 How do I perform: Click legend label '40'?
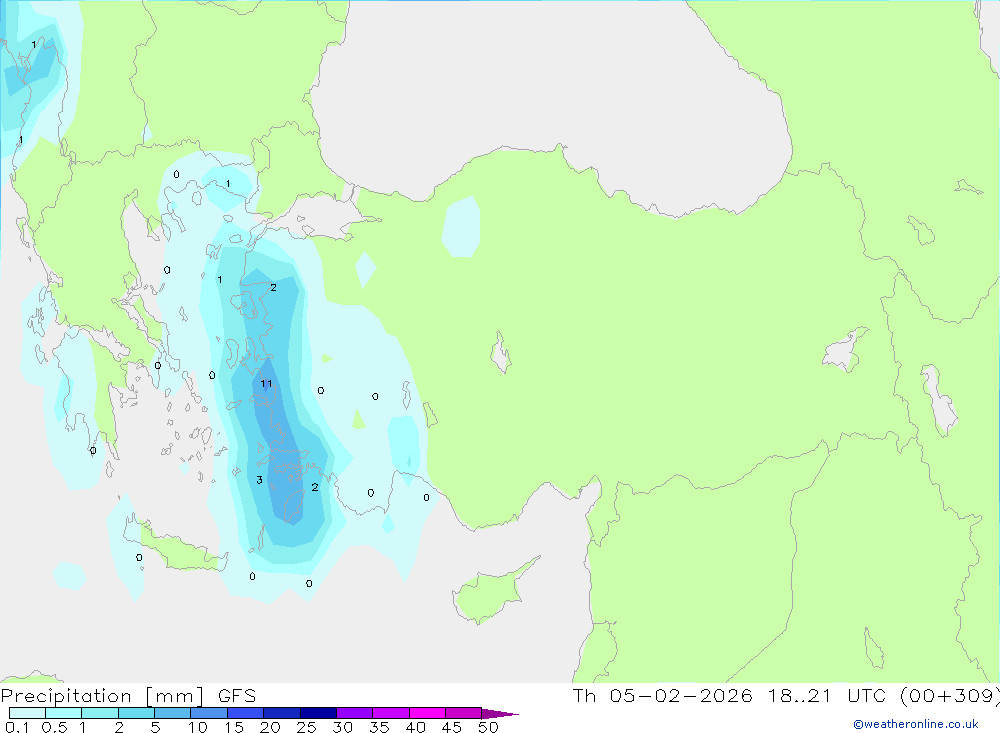click(416, 727)
